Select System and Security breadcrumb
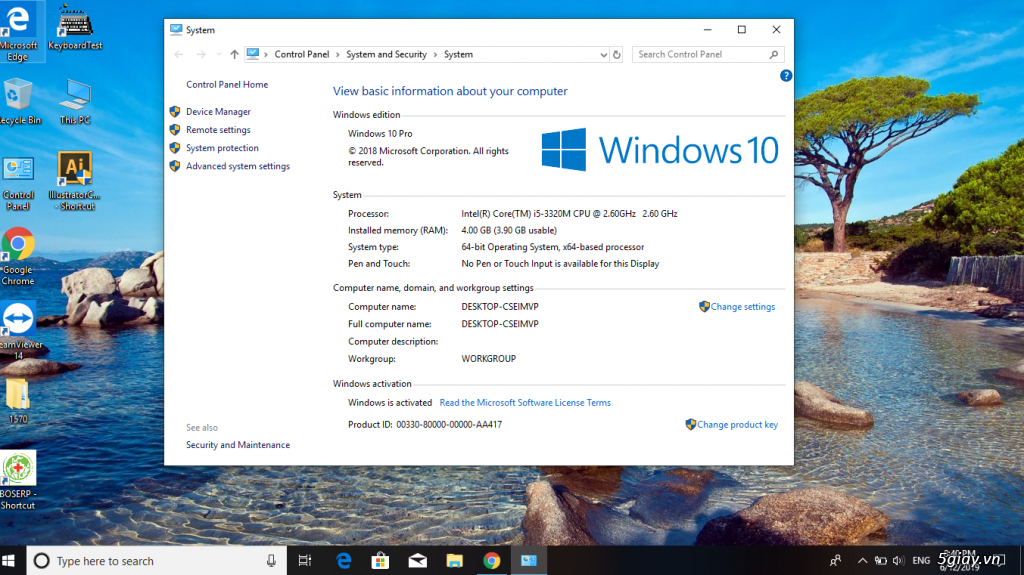Screen dimensions: 1024x575 386,54
